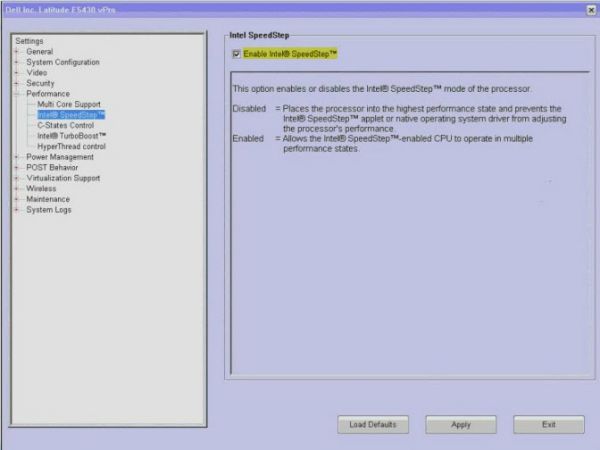Viewport: 600px width, 450px height.
Task: Expand the General settings node
Action: [x=16, y=51]
